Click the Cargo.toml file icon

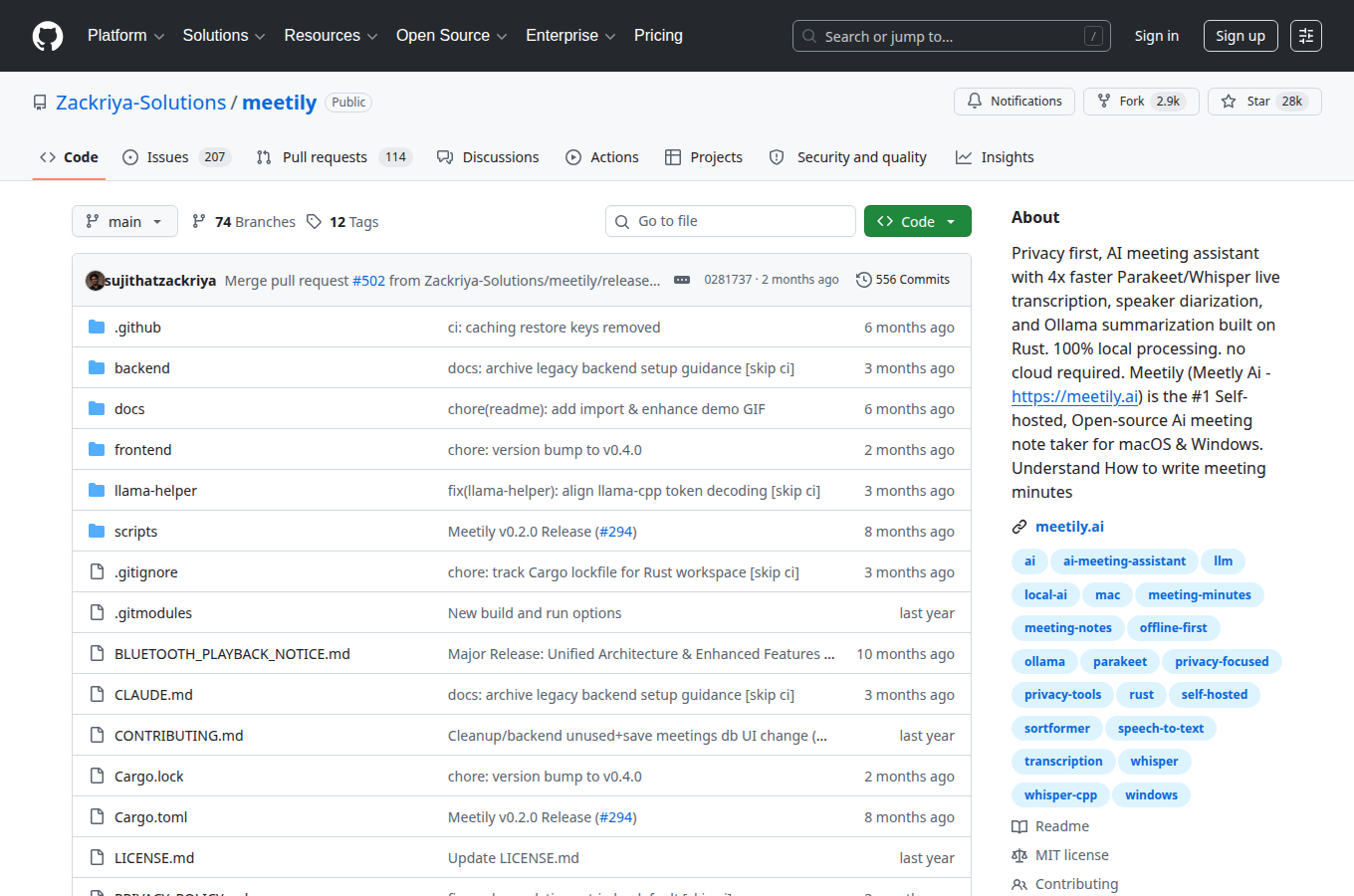coord(97,817)
